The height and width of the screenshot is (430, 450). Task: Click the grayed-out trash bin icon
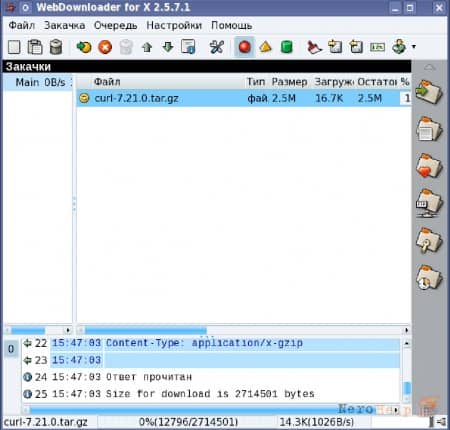126,47
